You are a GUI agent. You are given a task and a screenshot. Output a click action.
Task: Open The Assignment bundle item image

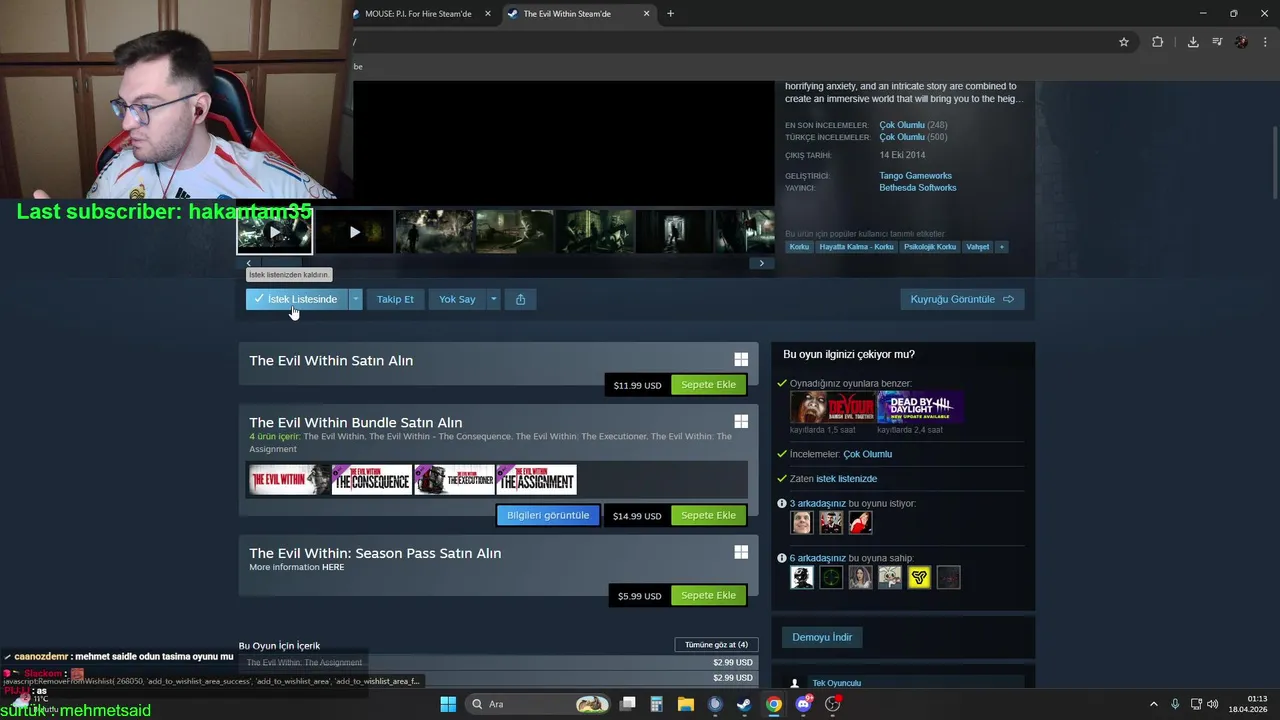(536, 480)
